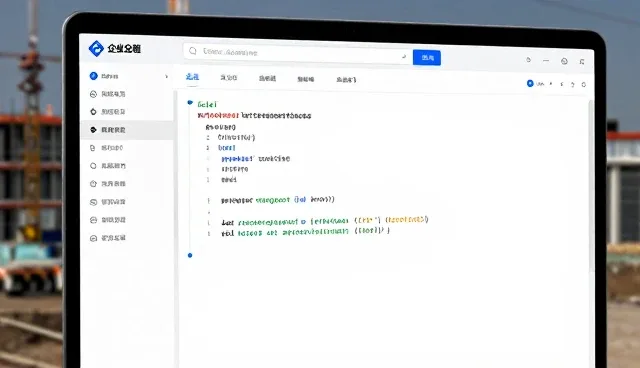Toggle the blue dot below the code block
Screen dimensions: 640x368
tap(190, 255)
